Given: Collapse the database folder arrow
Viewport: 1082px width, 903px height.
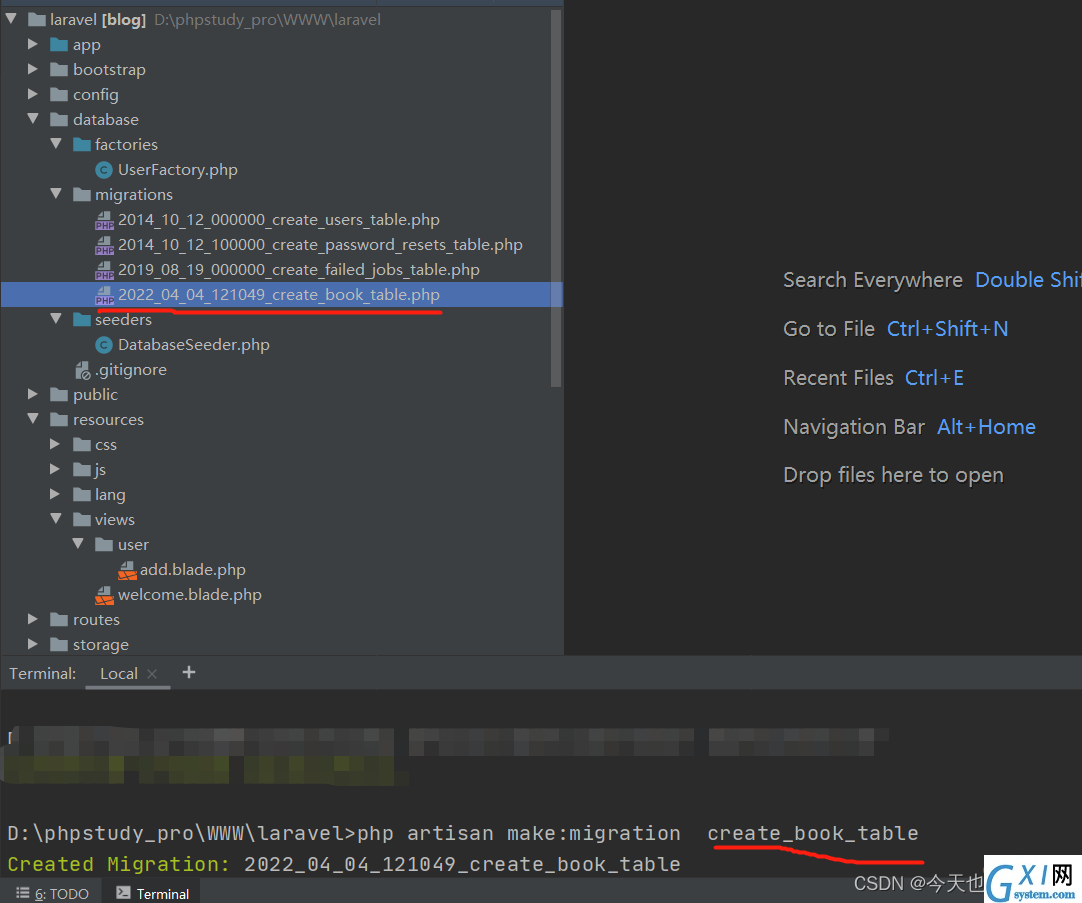Looking at the screenshot, I should pyautogui.click(x=32, y=119).
